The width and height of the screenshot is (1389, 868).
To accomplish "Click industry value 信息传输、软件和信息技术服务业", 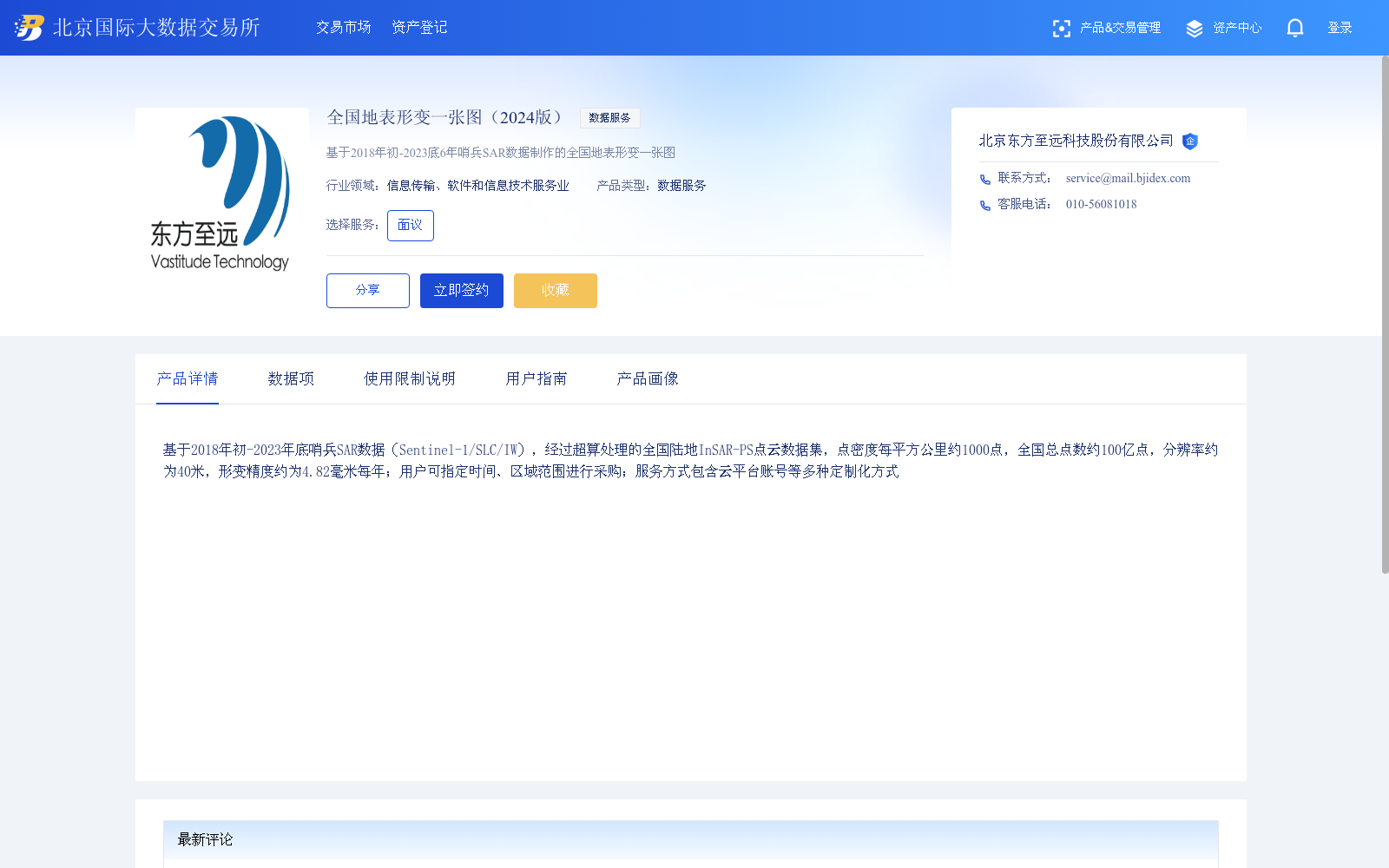I will pos(478,186).
